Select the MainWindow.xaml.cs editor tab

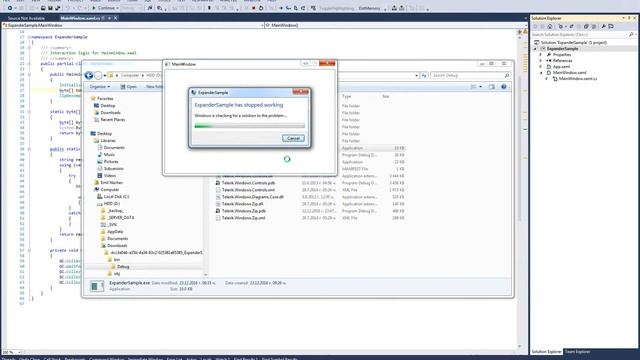pos(80,18)
